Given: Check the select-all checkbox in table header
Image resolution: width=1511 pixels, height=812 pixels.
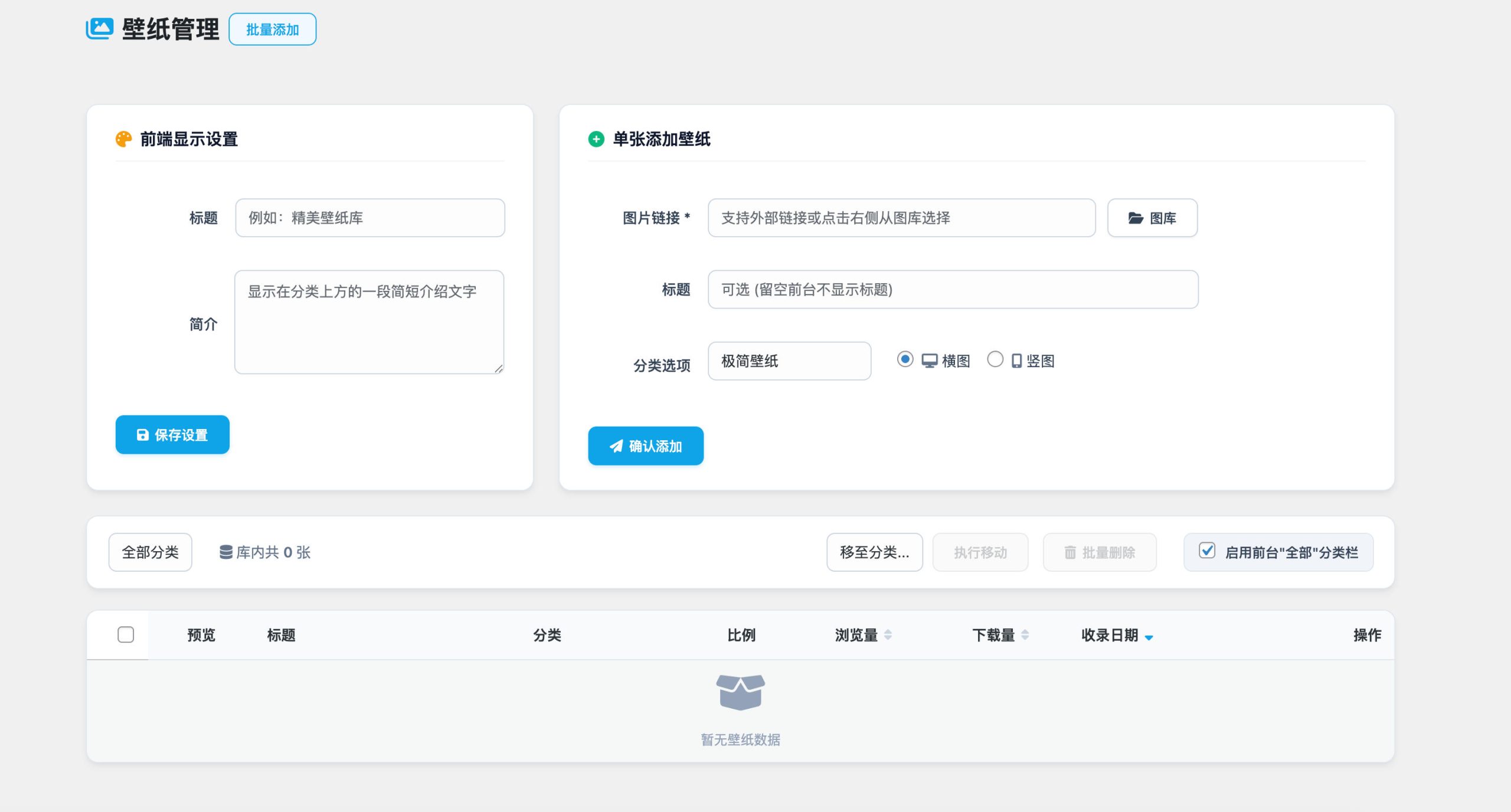Looking at the screenshot, I should 126,635.
